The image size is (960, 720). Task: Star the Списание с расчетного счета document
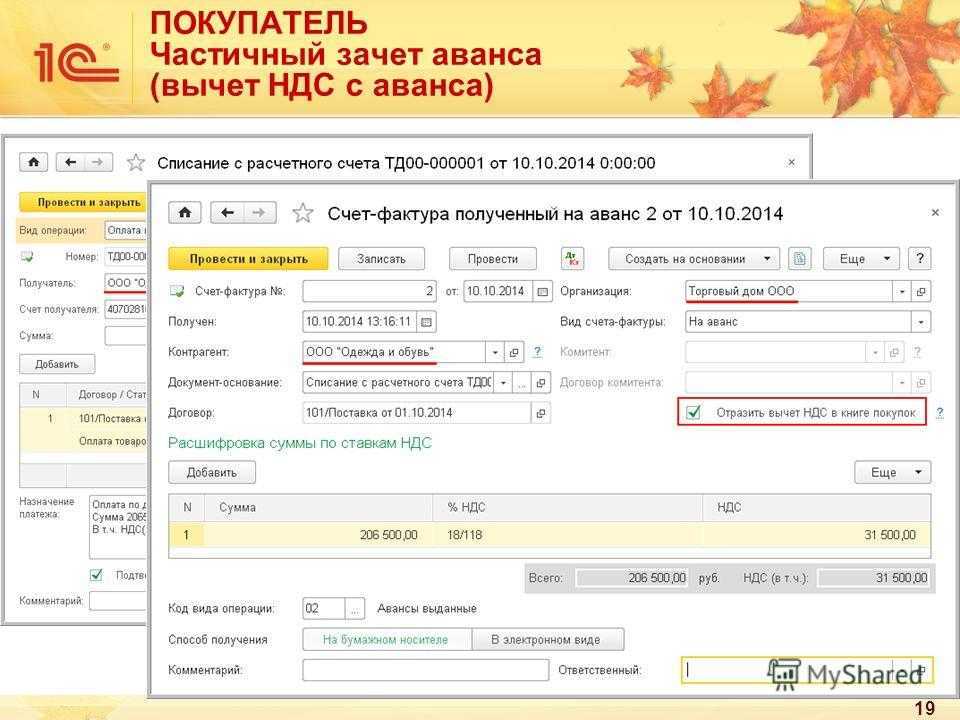135,162
